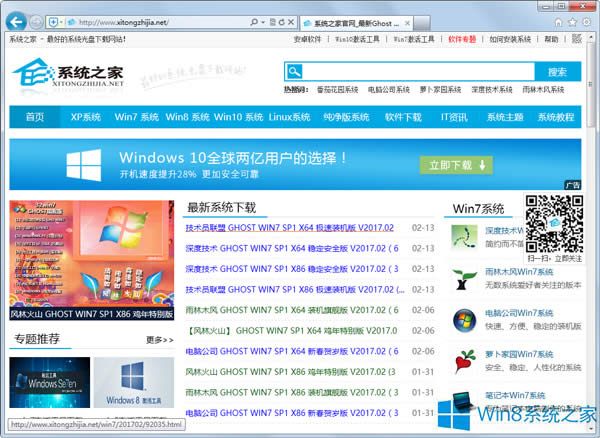Viewport: 600px width, 438px height.
Task: Open 深度技术 GHOST WIN7 SP1 X64 稳定安全版 link
Action: coord(292,248)
